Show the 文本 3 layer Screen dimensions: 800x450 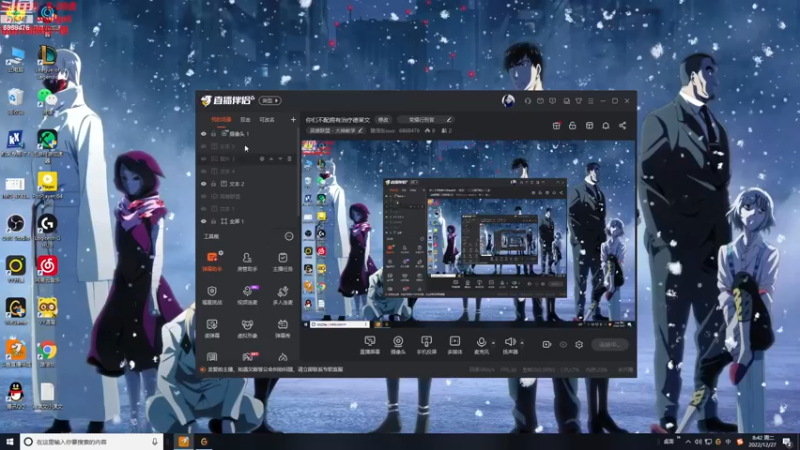coord(204,146)
